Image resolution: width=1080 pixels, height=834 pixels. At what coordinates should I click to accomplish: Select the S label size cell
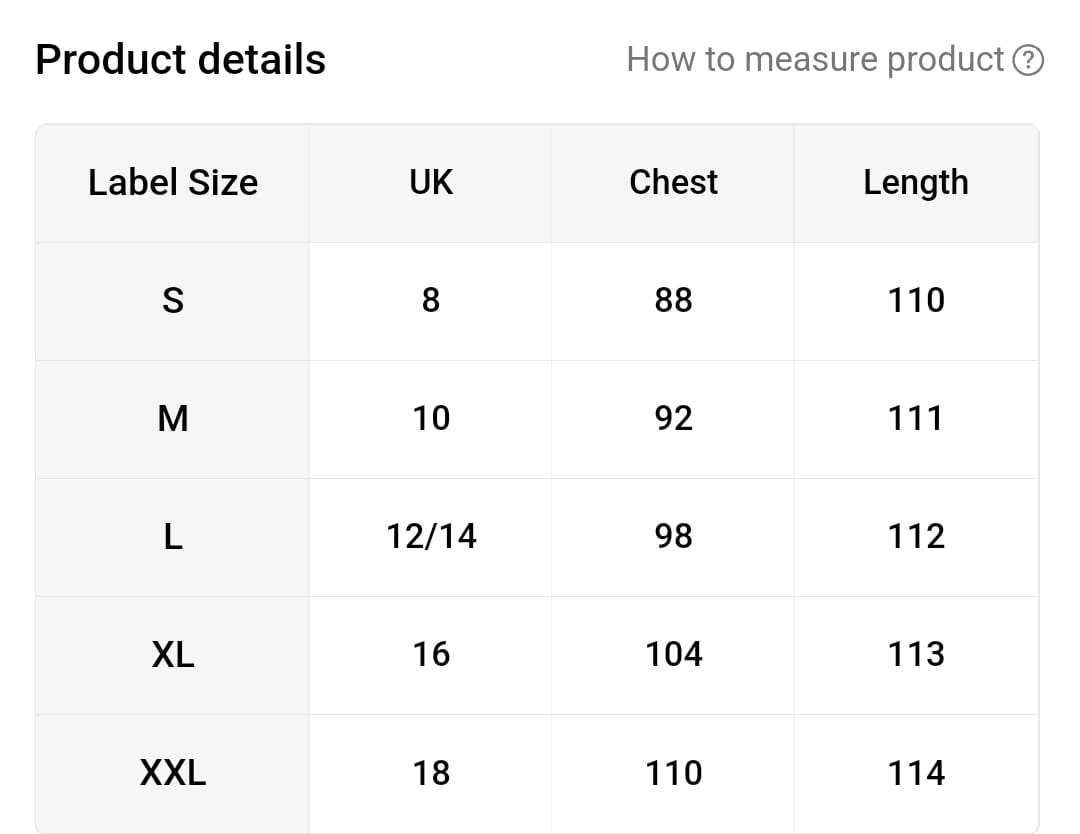[173, 300]
